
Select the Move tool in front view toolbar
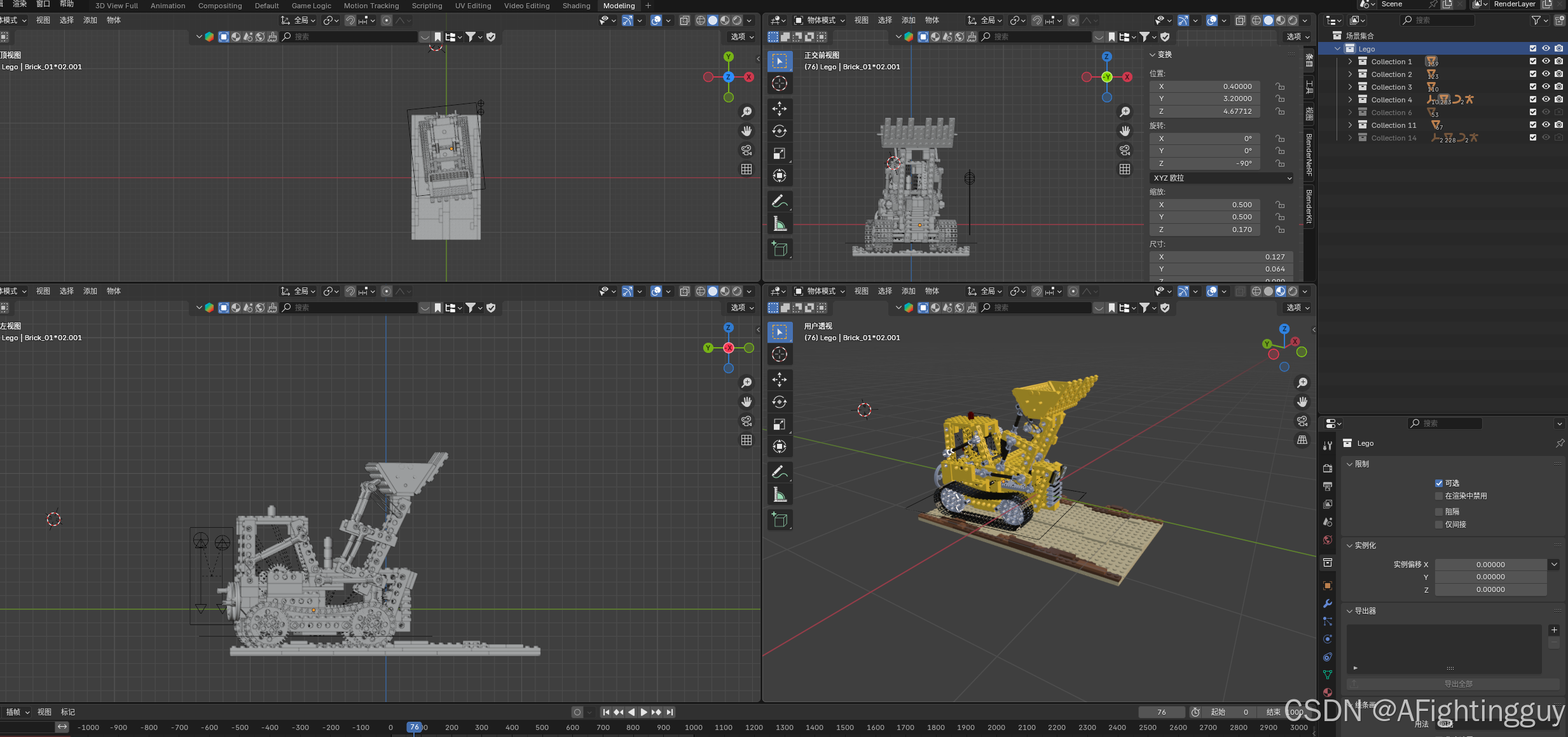(780, 109)
